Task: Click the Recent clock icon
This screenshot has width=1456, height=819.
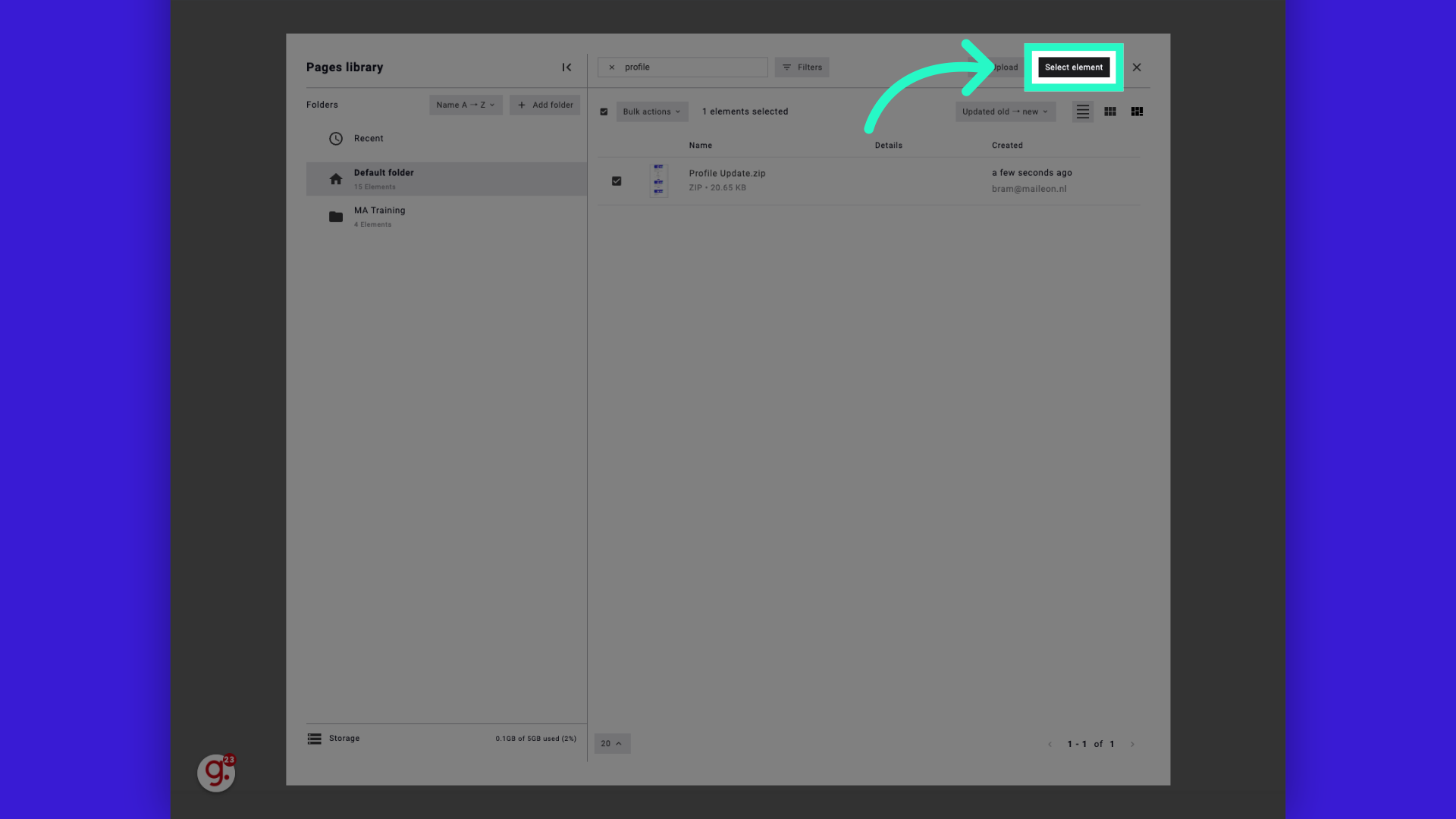Action: point(336,139)
